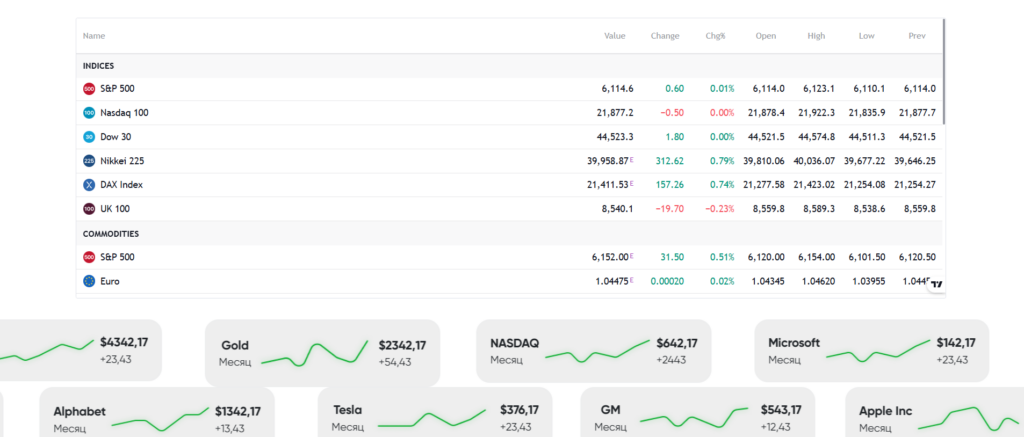1024x437 pixels.
Task: Click the UK 100 icon
Action: [x=89, y=209]
